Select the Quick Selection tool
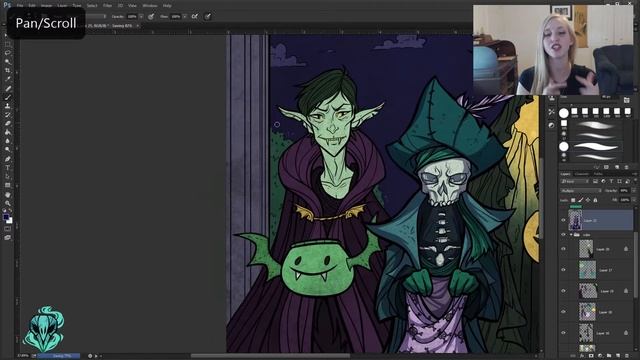The image size is (640, 360). click(7, 62)
